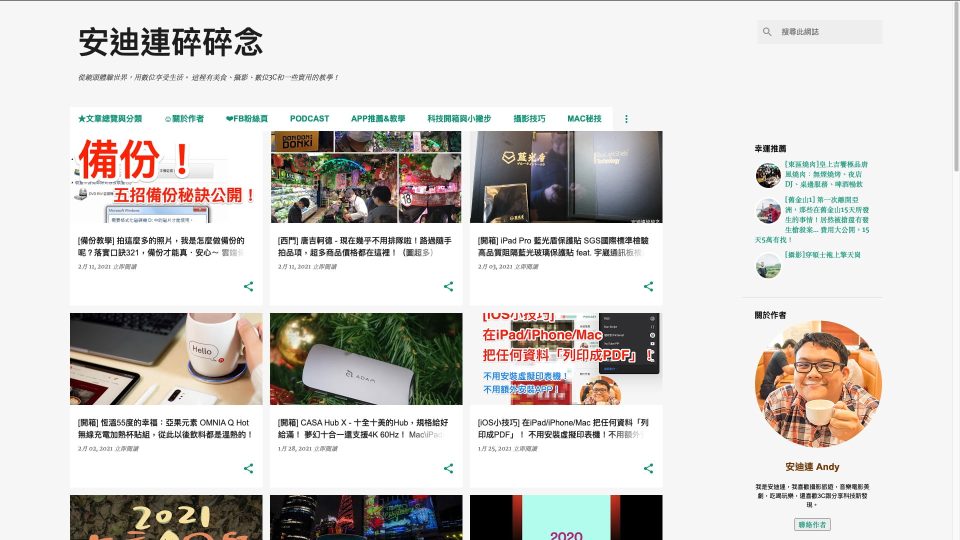Click the Don Don Donki store collage thumbnail
Screen dimensions: 960x540
366,177
